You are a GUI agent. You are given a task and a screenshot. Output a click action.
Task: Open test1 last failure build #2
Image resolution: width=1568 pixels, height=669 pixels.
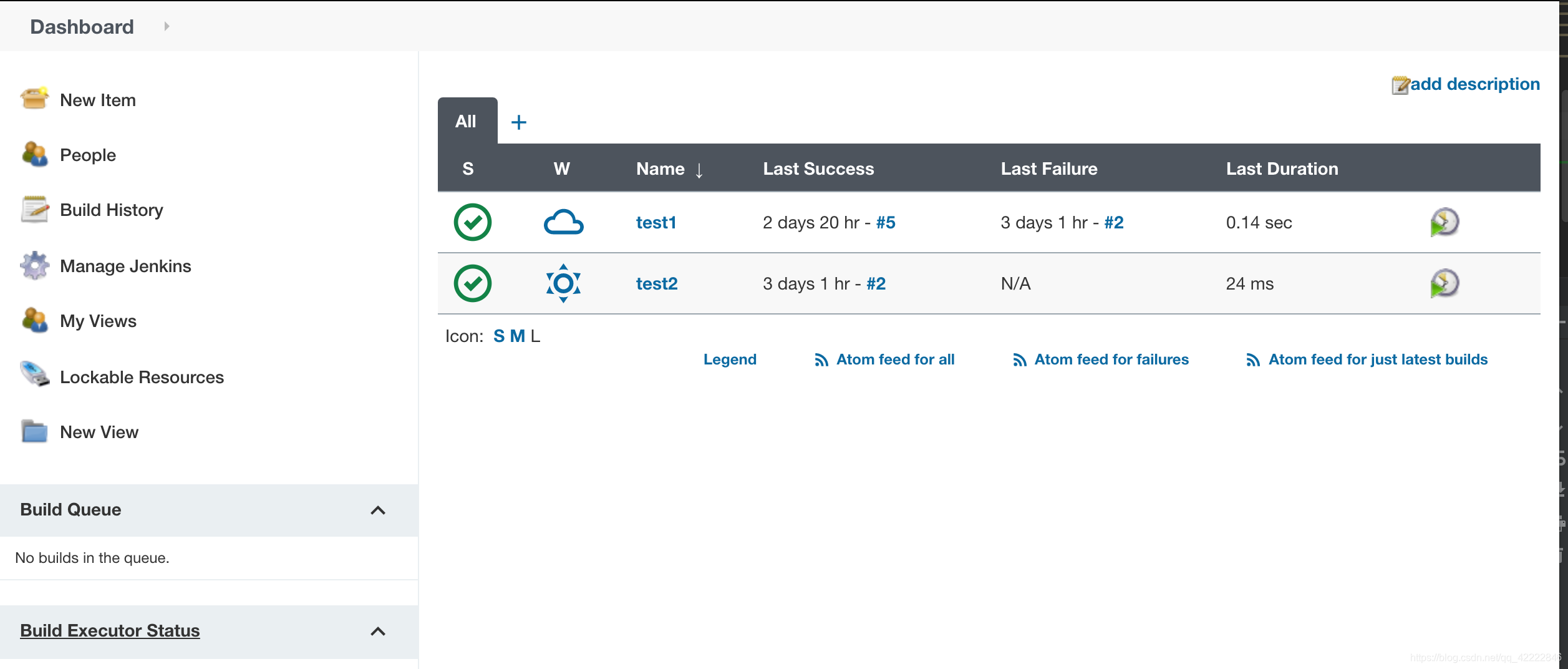point(1114,222)
